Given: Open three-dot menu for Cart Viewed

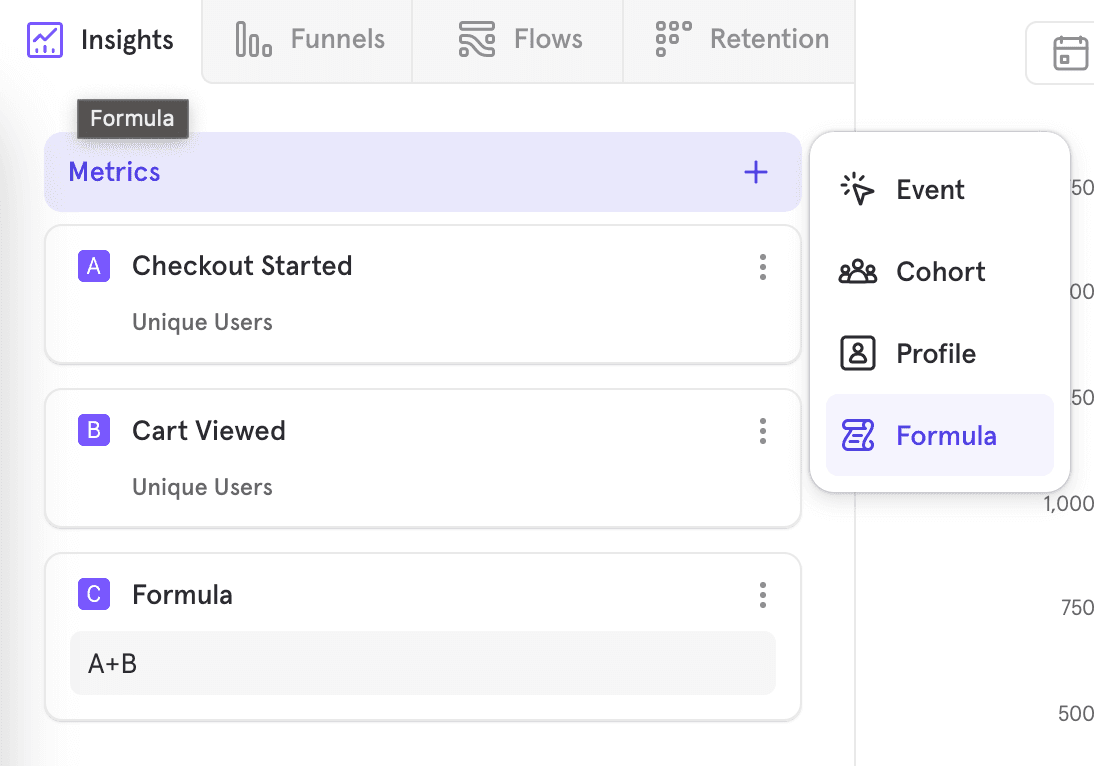Looking at the screenshot, I should 763,431.
